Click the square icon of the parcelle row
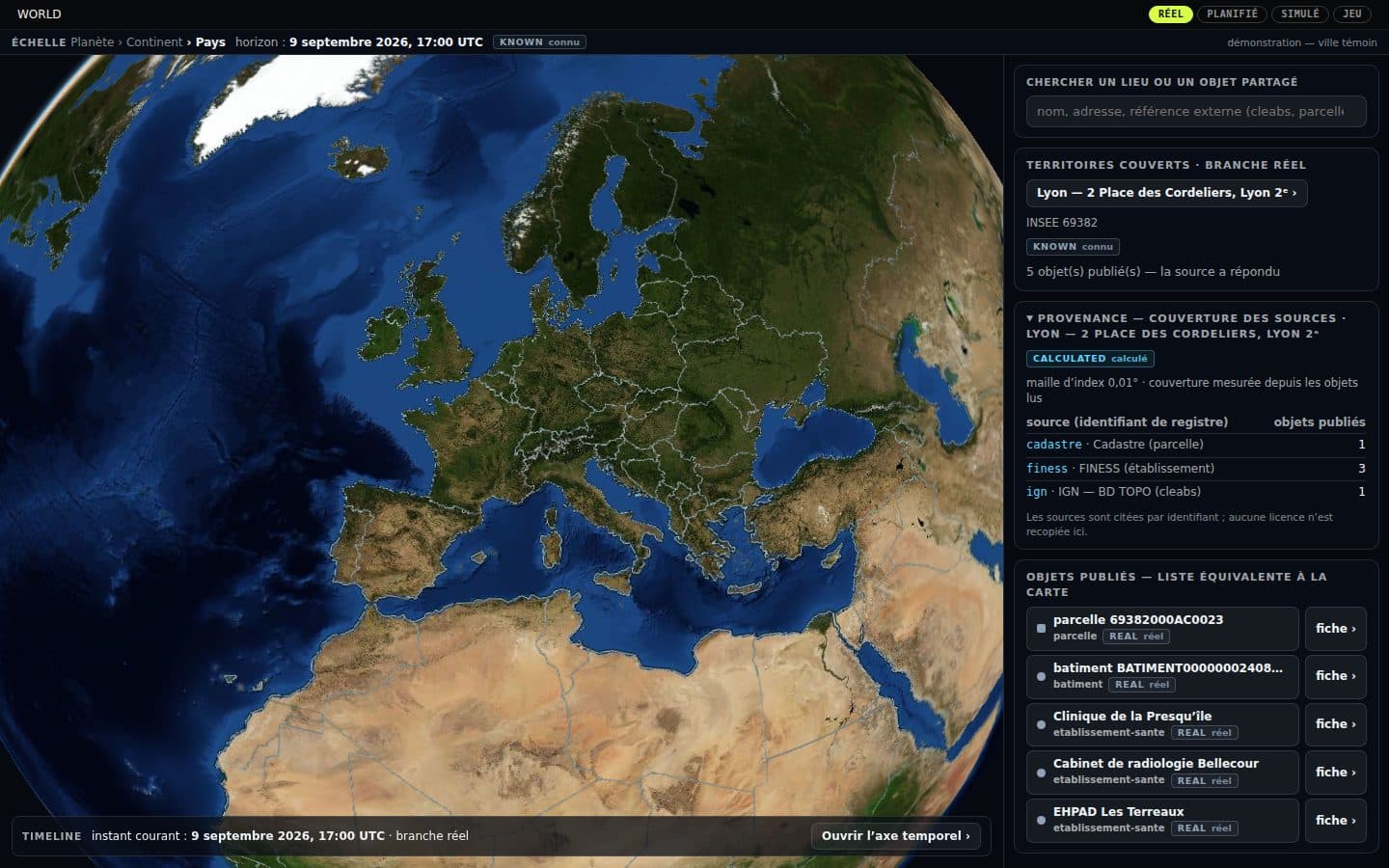Viewport: 1389px width, 868px height. click(x=1041, y=629)
